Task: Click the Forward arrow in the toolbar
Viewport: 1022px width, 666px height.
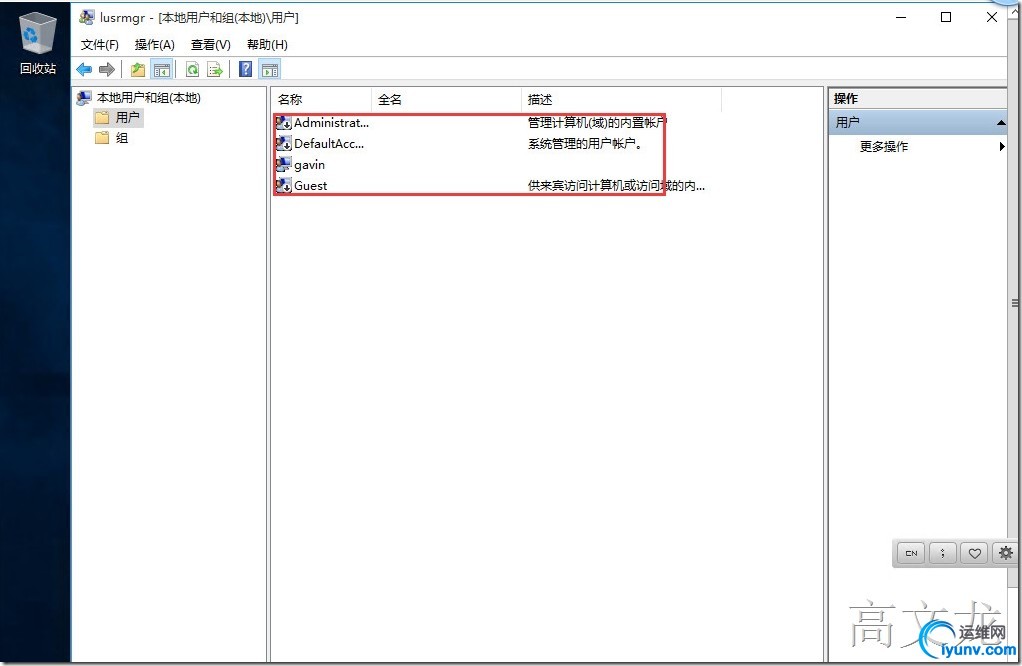Action: click(106, 69)
